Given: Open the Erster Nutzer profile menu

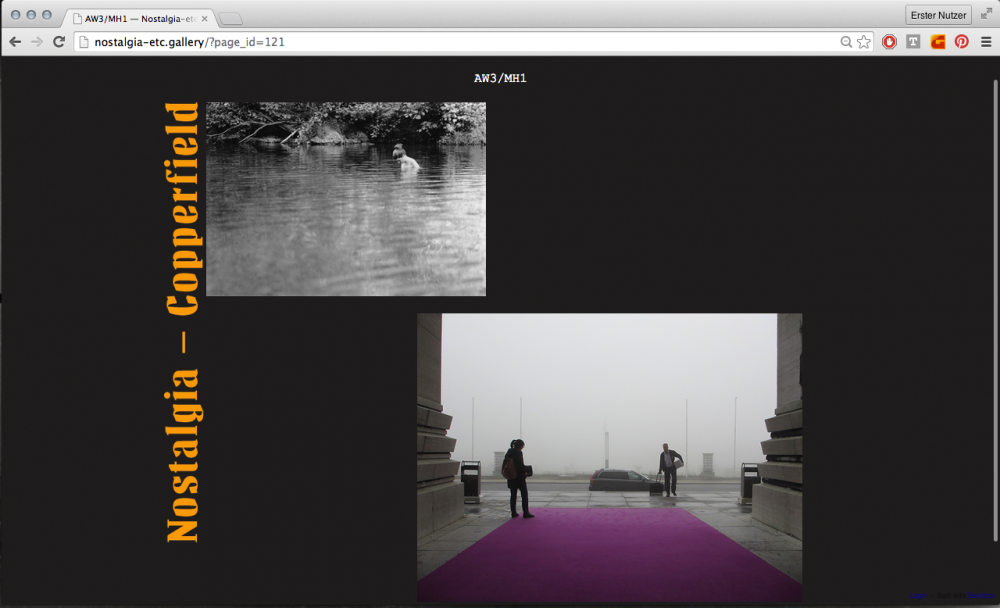Looking at the screenshot, I should pyautogui.click(x=938, y=15).
